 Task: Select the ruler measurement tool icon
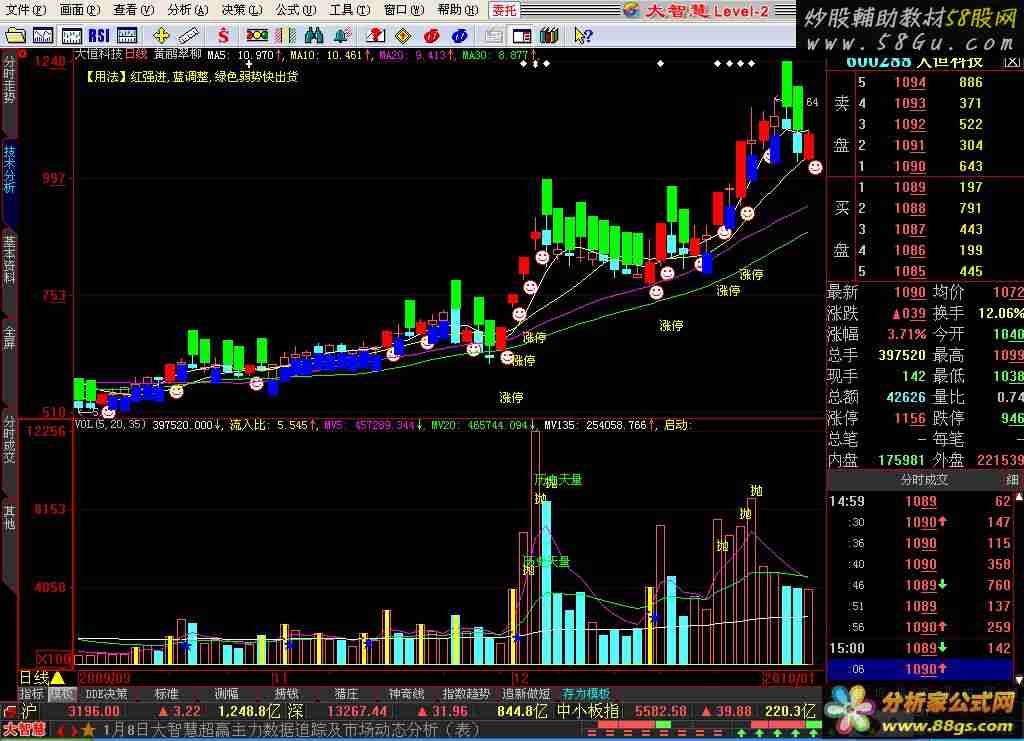[x=188, y=35]
